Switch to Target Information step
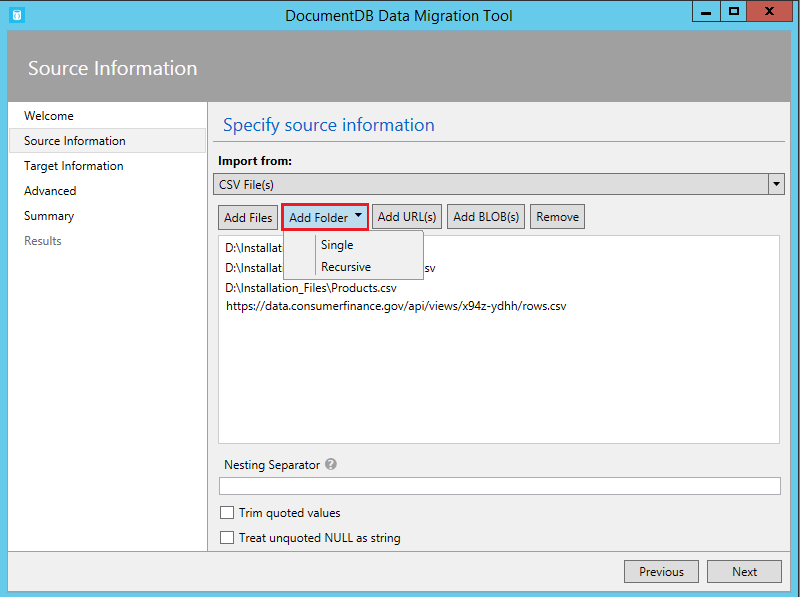 click(74, 166)
